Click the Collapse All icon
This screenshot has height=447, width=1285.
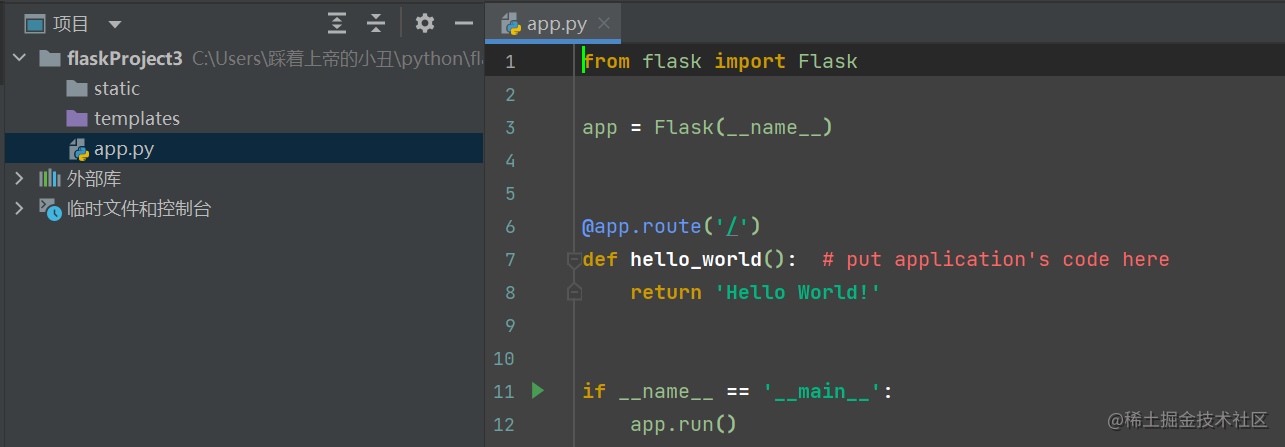pos(376,23)
